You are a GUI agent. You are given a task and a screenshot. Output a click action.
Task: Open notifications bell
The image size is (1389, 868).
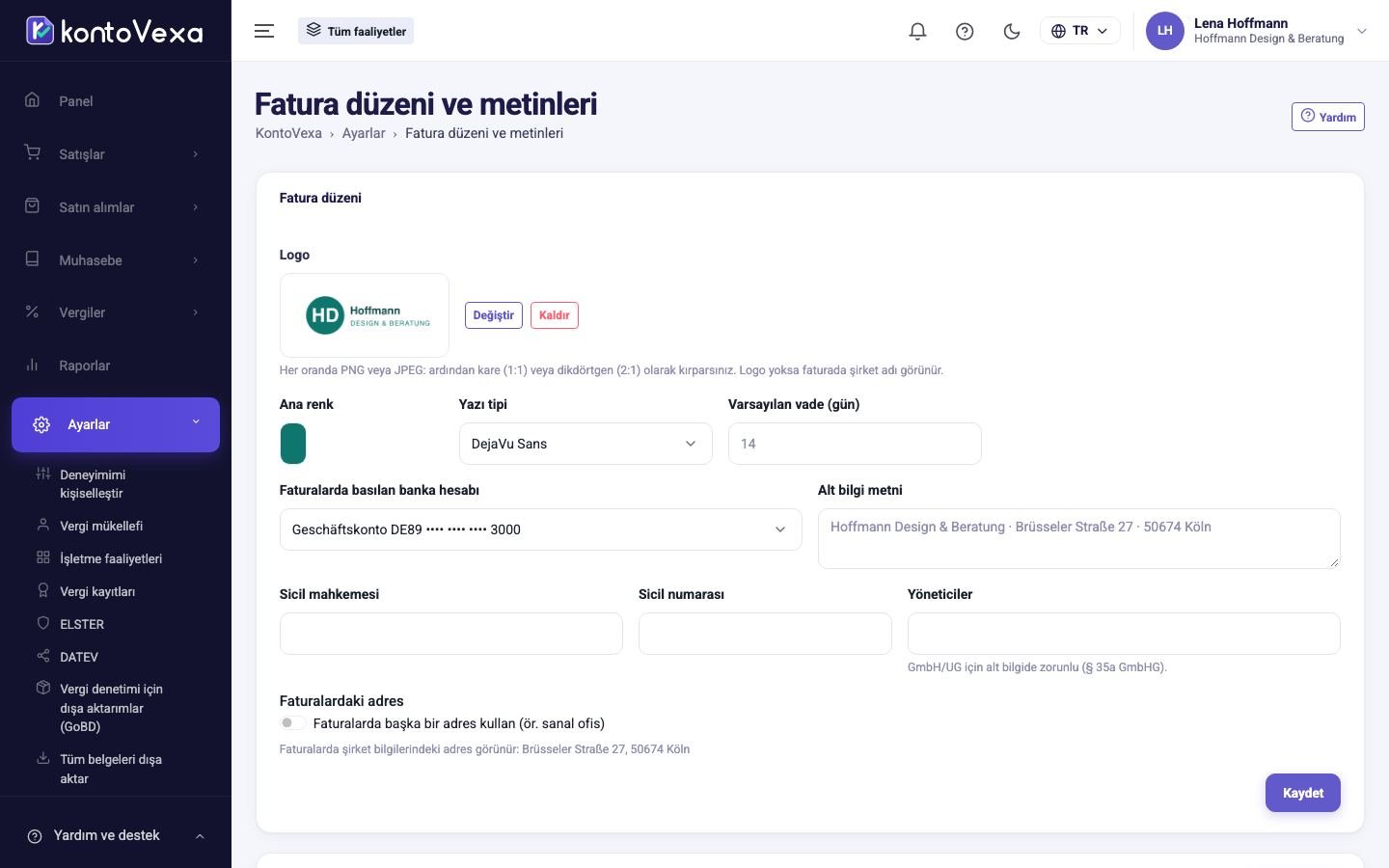click(917, 31)
